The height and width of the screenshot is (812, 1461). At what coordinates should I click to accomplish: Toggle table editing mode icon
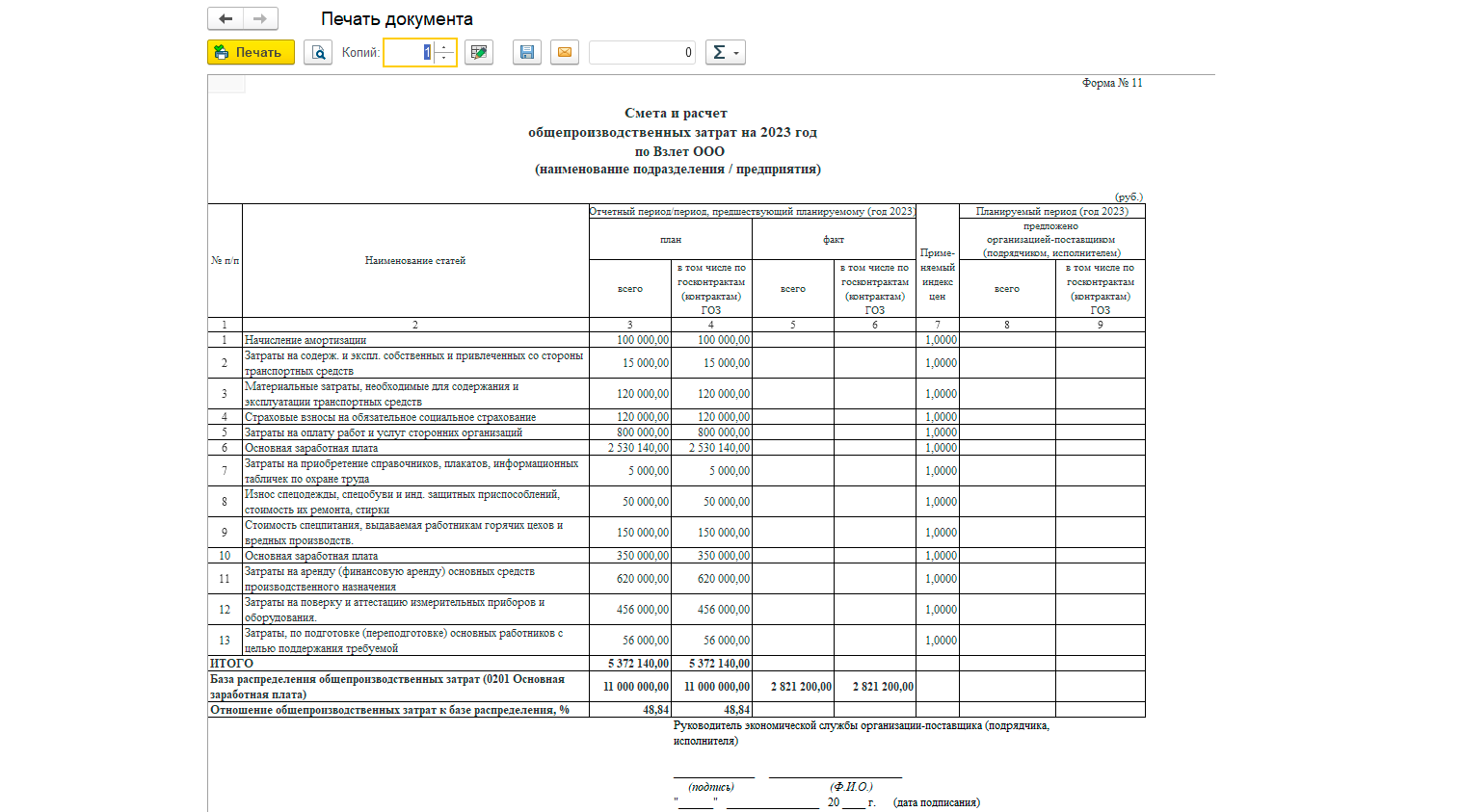click(x=478, y=52)
